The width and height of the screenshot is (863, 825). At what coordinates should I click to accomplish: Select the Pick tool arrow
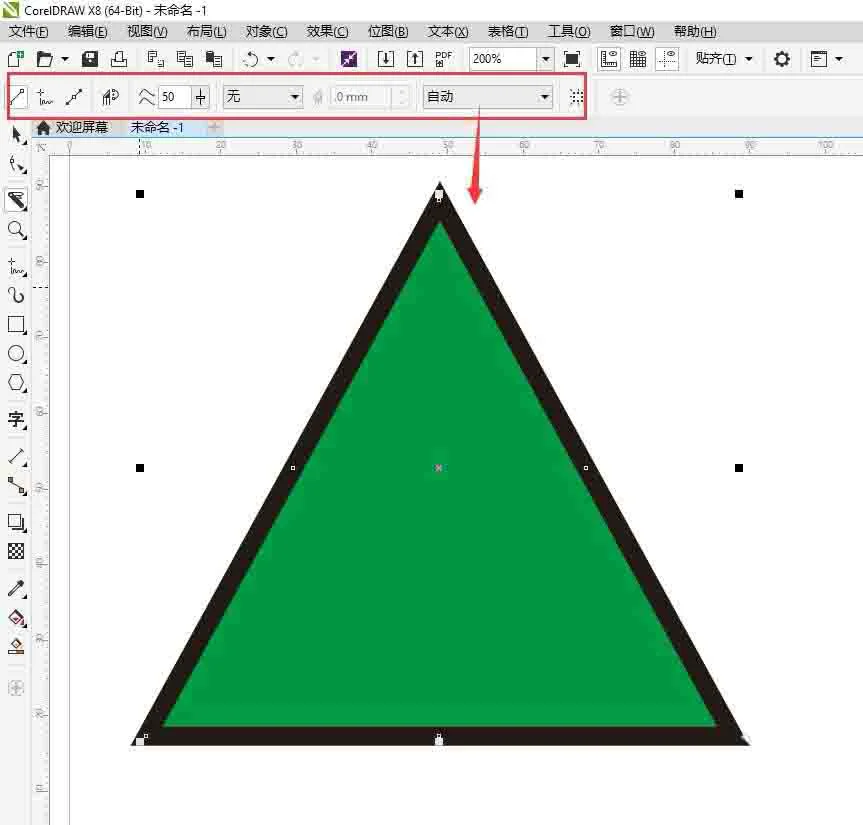[x=17, y=135]
